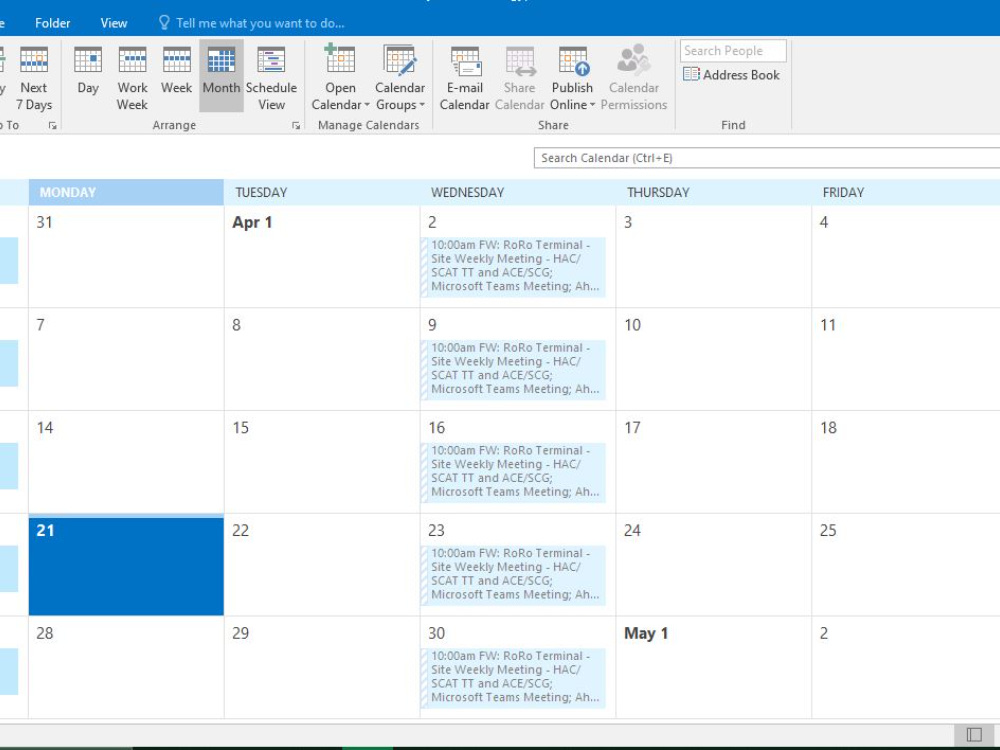The width and height of the screenshot is (1000, 750).
Task: Open Calendar Permissions
Action: [633, 78]
